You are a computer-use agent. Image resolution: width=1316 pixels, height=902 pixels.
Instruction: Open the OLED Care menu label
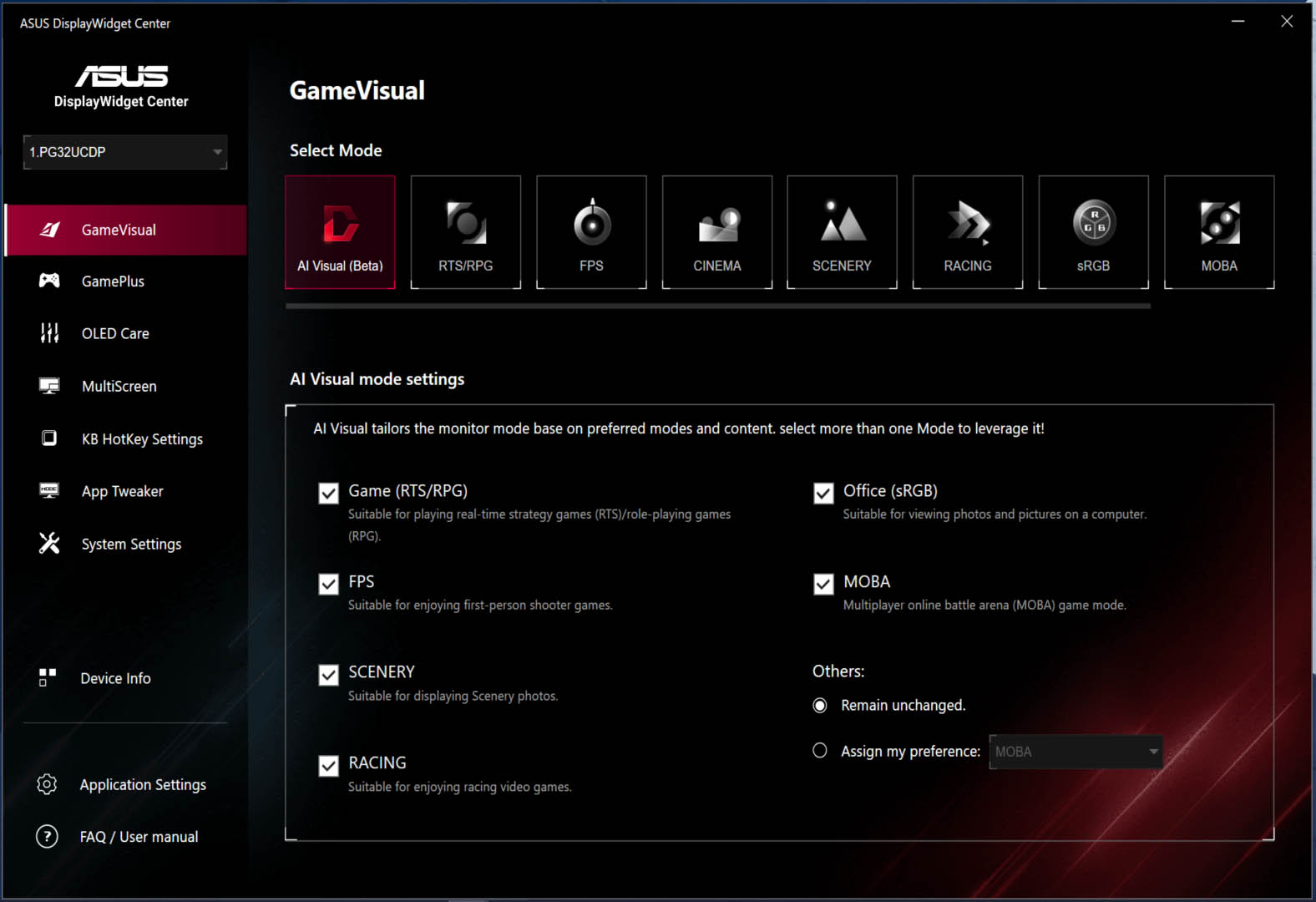pyautogui.click(x=115, y=333)
